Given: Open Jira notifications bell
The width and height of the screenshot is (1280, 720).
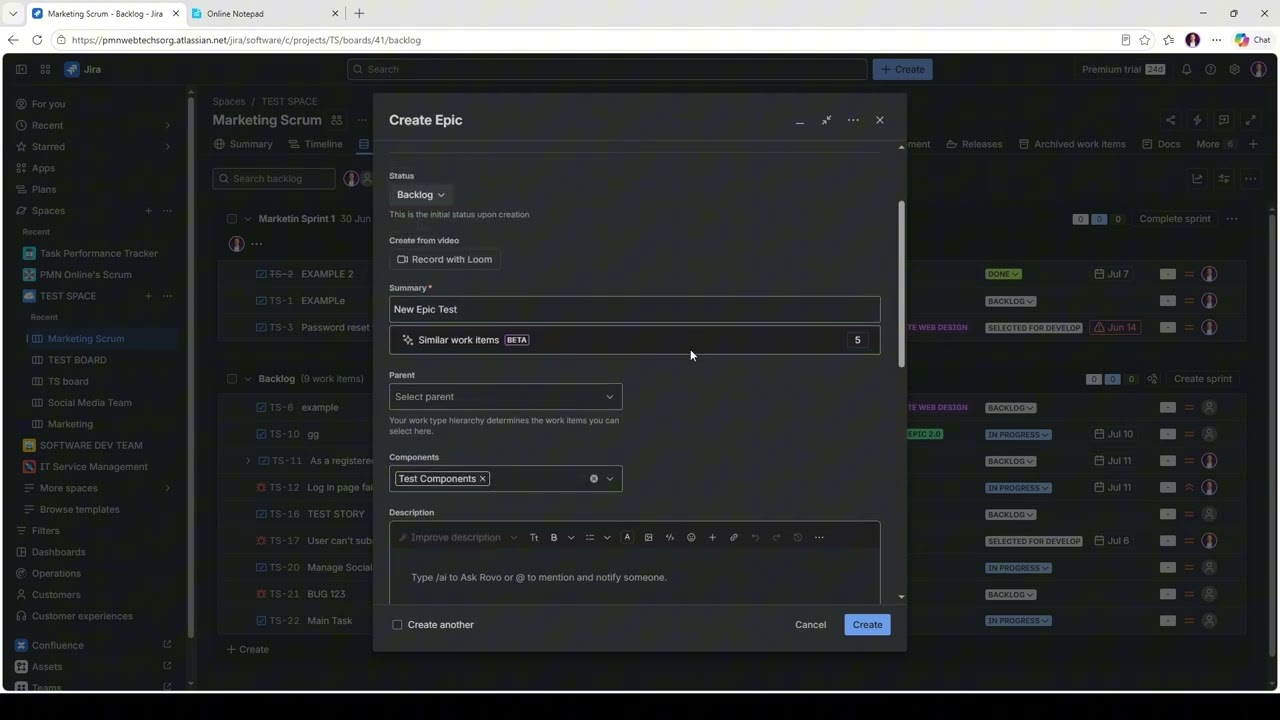Looking at the screenshot, I should tap(1186, 69).
